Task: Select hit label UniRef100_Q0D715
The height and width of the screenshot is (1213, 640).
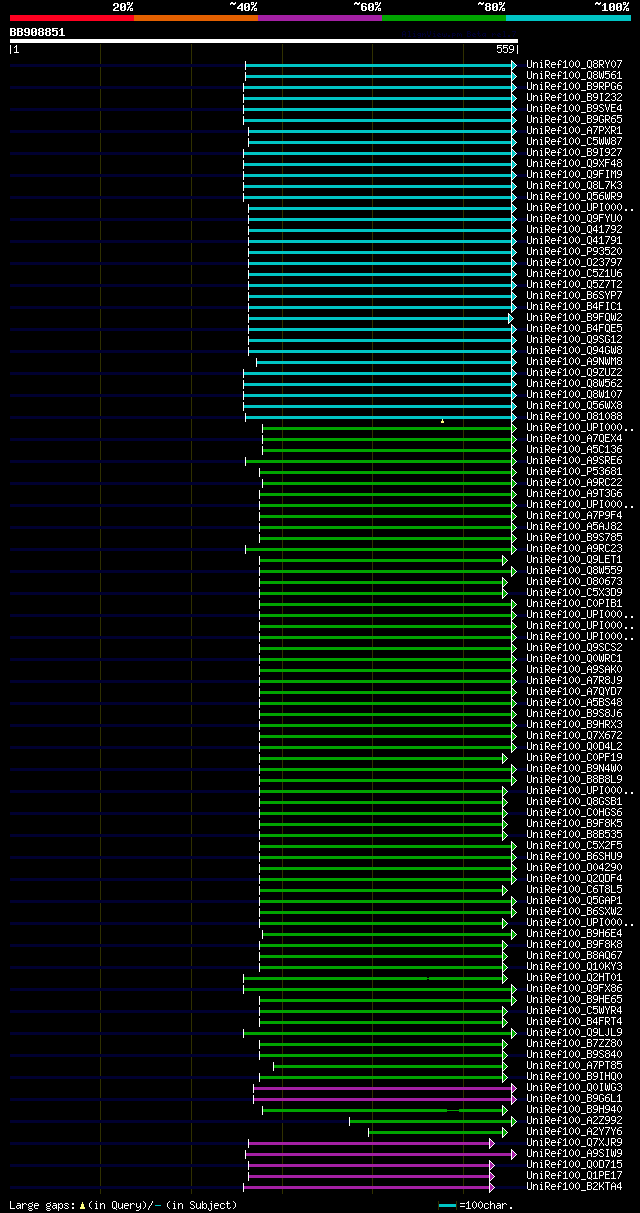Action: pyautogui.click(x=574, y=1164)
